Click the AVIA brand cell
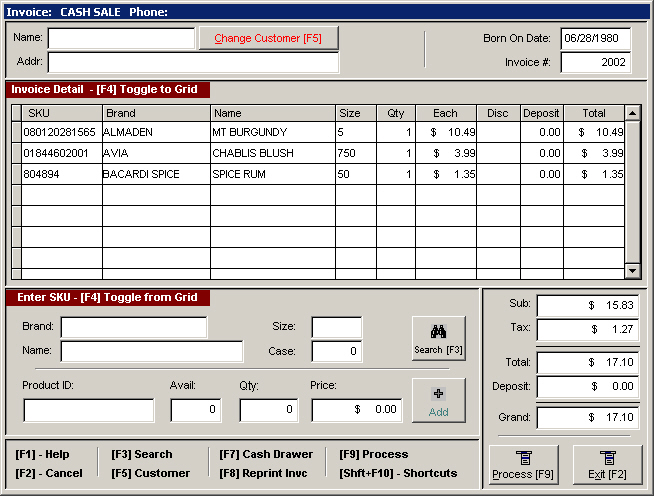Viewport: 654px width, 496px height. (x=156, y=153)
